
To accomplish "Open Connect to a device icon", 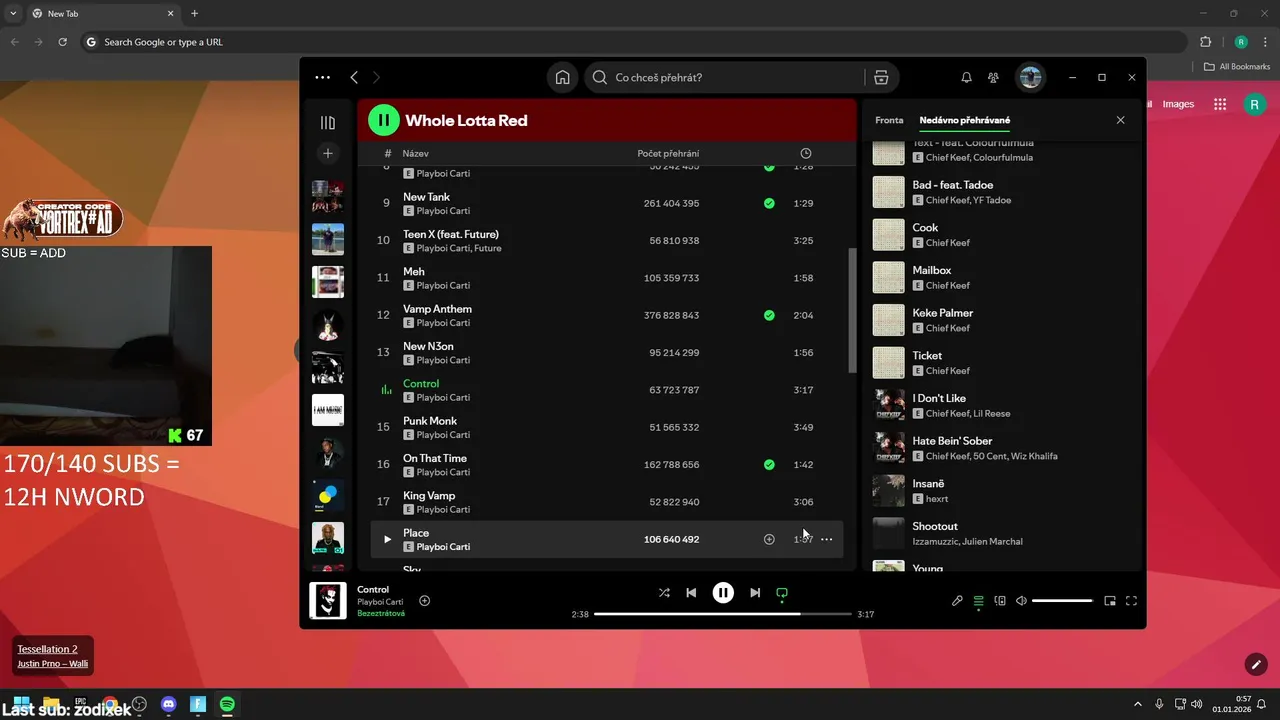I will (1000, 601).
